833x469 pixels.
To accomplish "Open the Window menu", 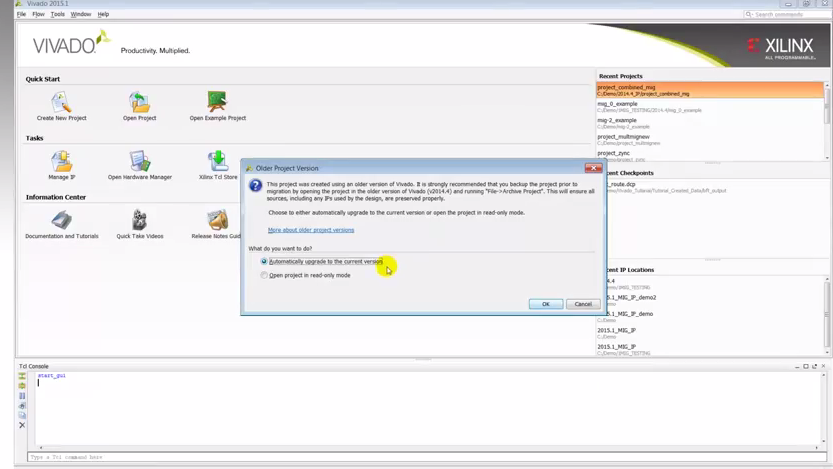I will [x=81, y=14].
